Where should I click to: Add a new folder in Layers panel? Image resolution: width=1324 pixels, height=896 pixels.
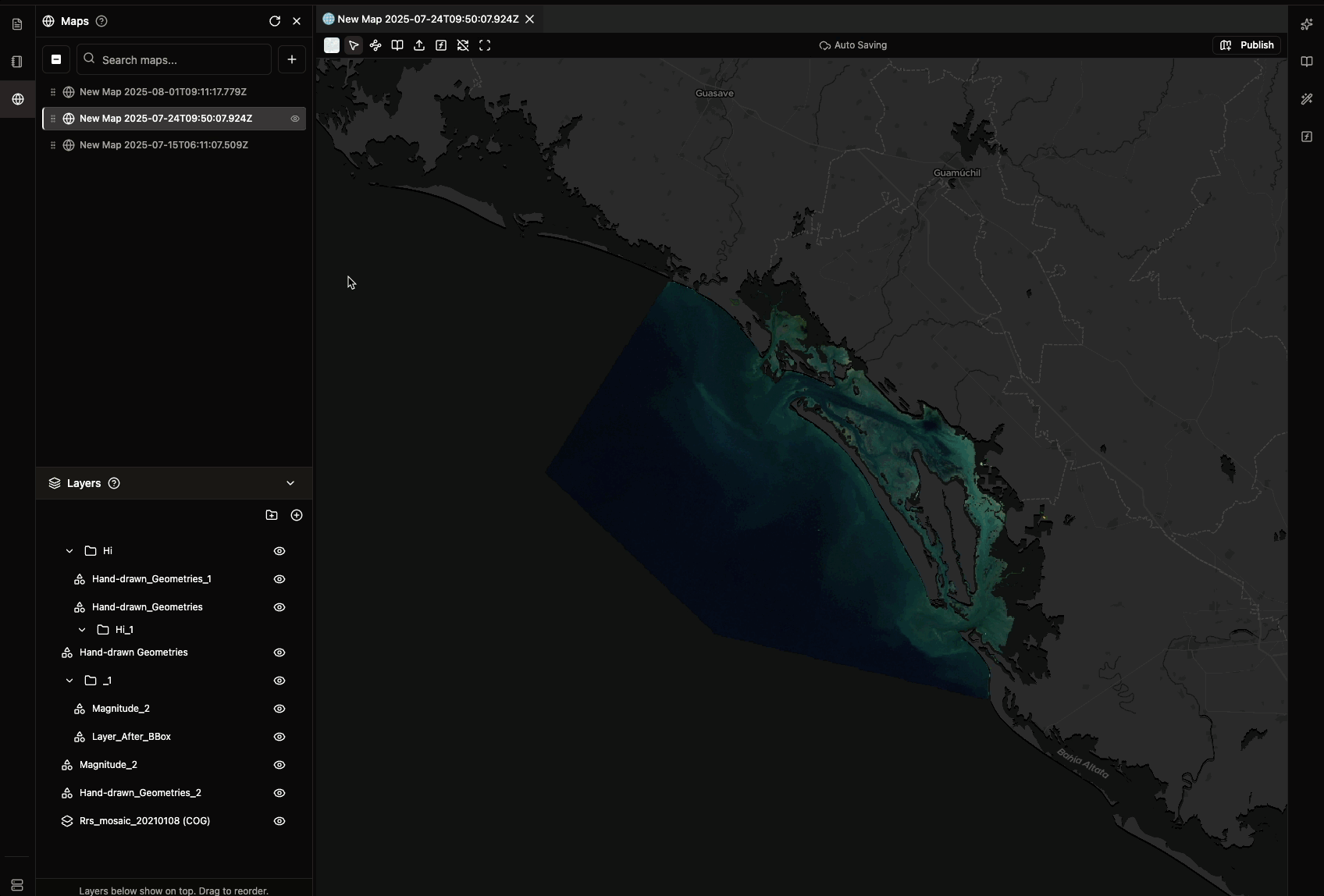click(272, 515)
